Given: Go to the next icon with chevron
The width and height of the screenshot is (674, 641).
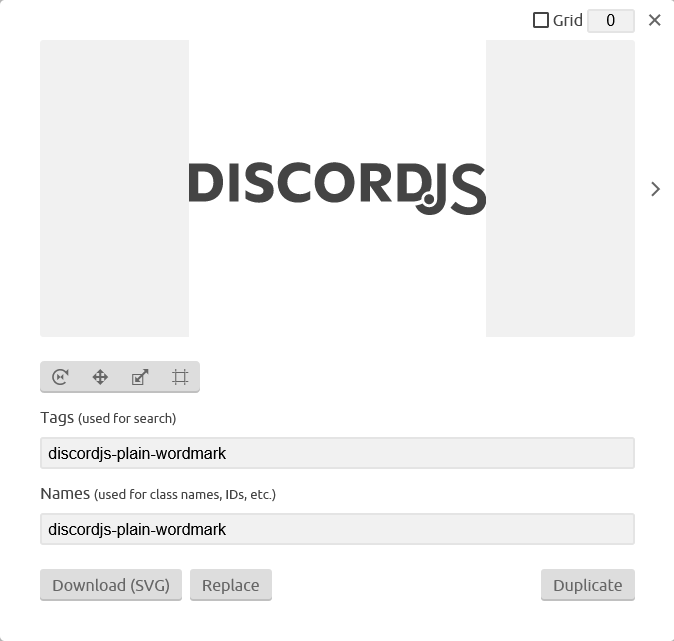Looking at the screenshot, I should [x=655, y=189].
